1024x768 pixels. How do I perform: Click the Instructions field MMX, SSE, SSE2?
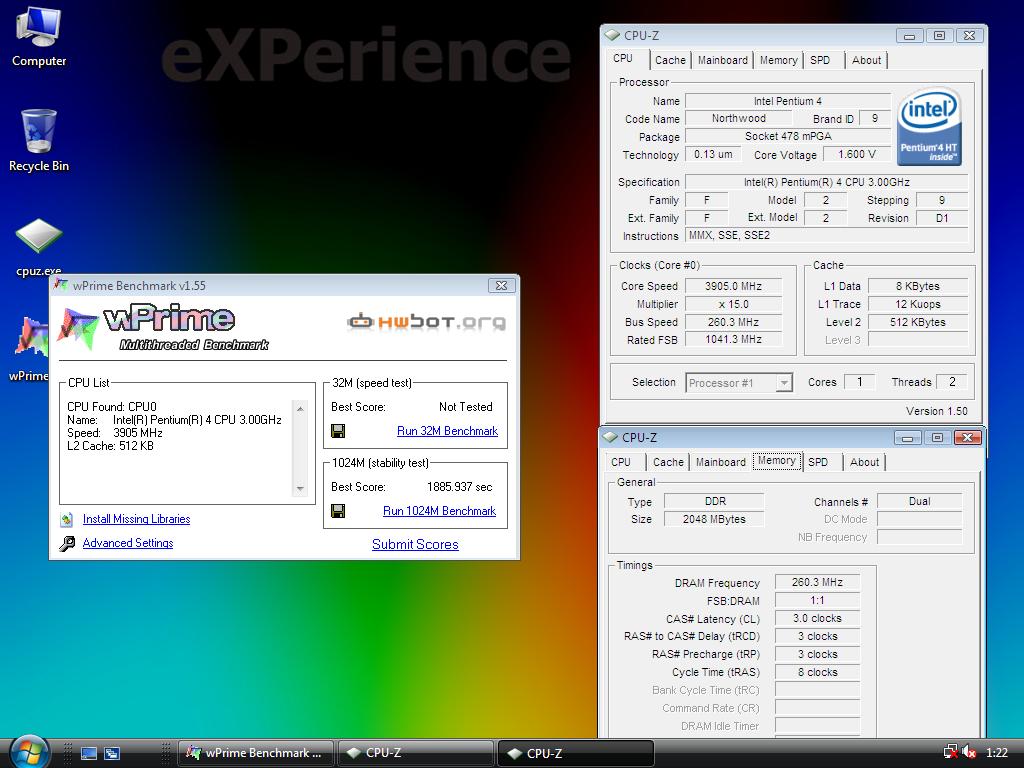tap(826, 236)
